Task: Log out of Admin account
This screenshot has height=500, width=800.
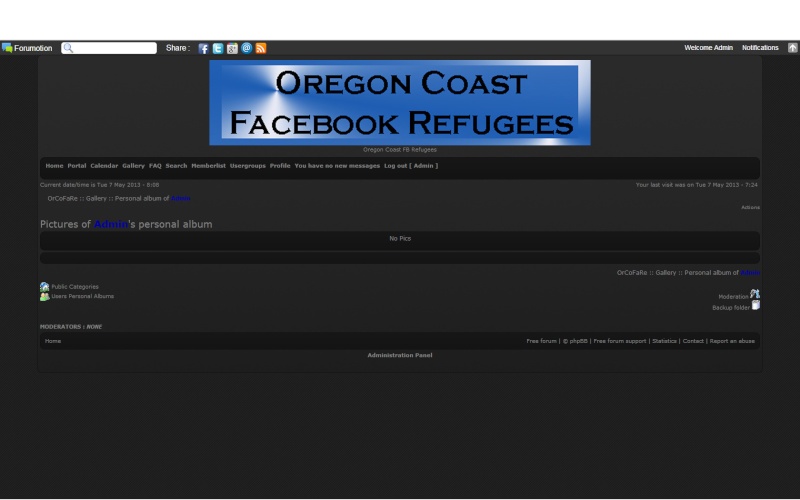Action: click(411, 166)
